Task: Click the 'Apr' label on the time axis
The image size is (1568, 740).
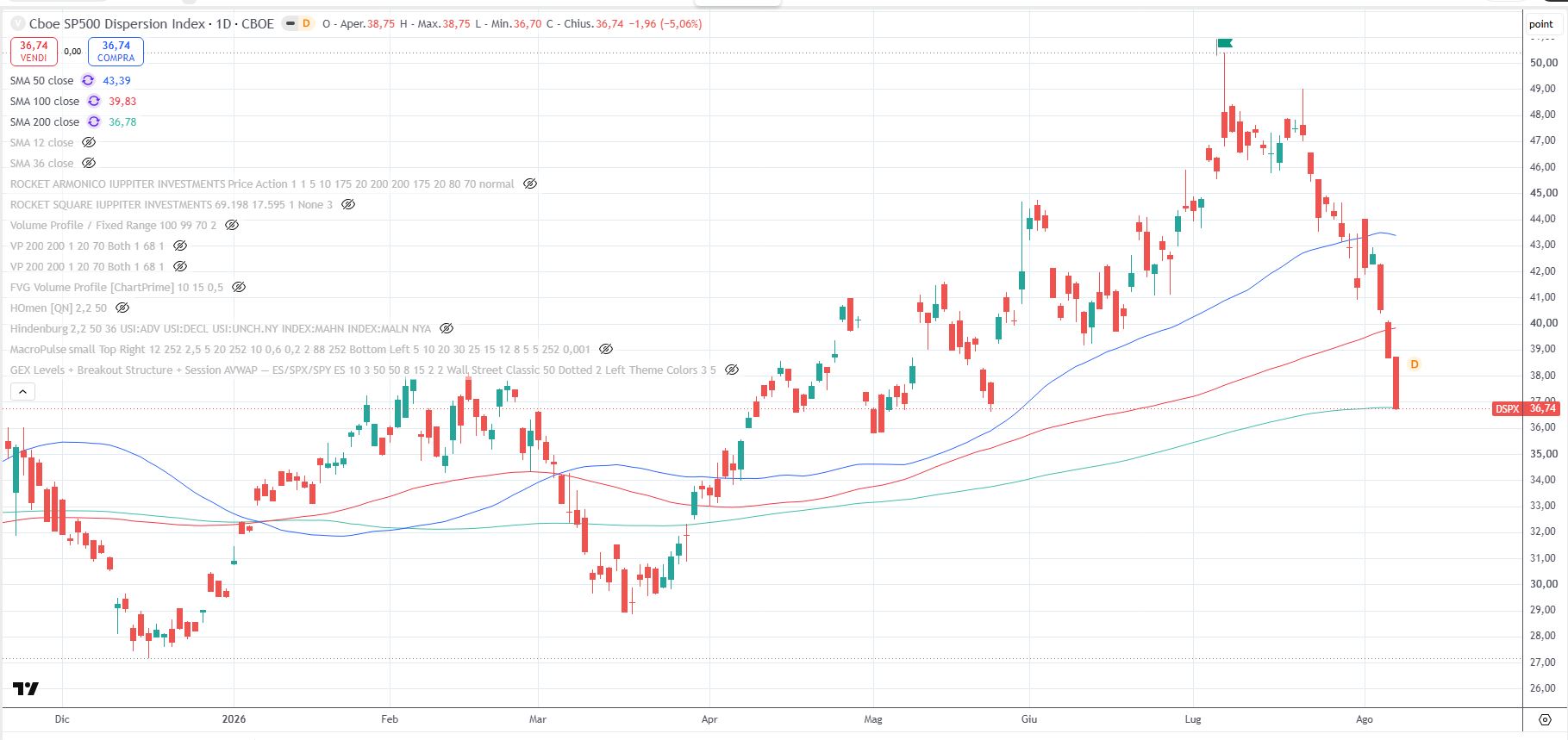Action: pos(709,718)
